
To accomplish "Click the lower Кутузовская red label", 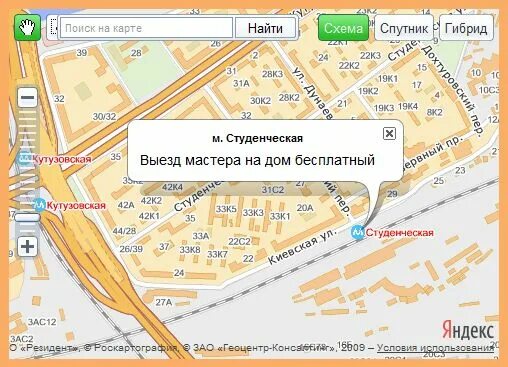I will (x=76, y=205).
